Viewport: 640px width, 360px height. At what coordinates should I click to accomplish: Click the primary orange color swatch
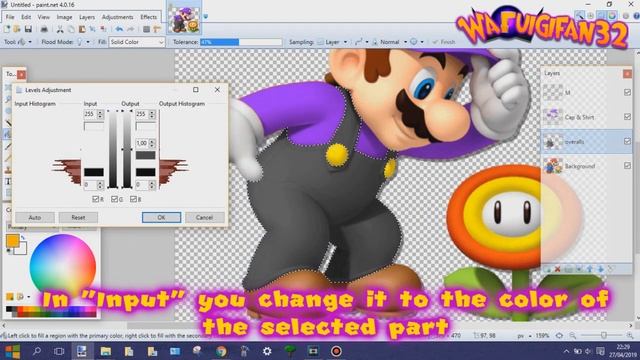[x=12, y=241]
